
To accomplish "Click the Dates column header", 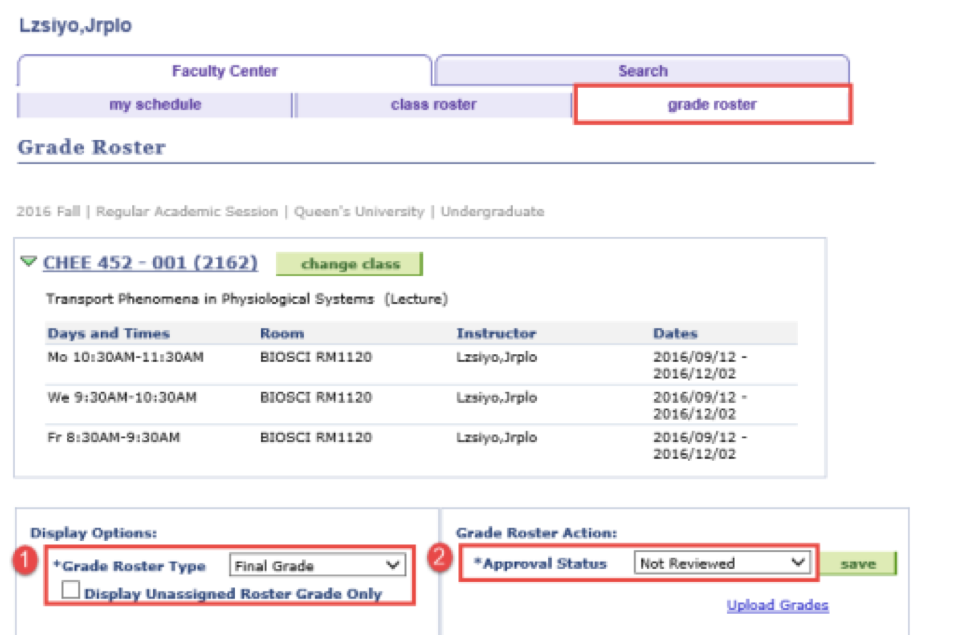I will click(x=675, y=333).
